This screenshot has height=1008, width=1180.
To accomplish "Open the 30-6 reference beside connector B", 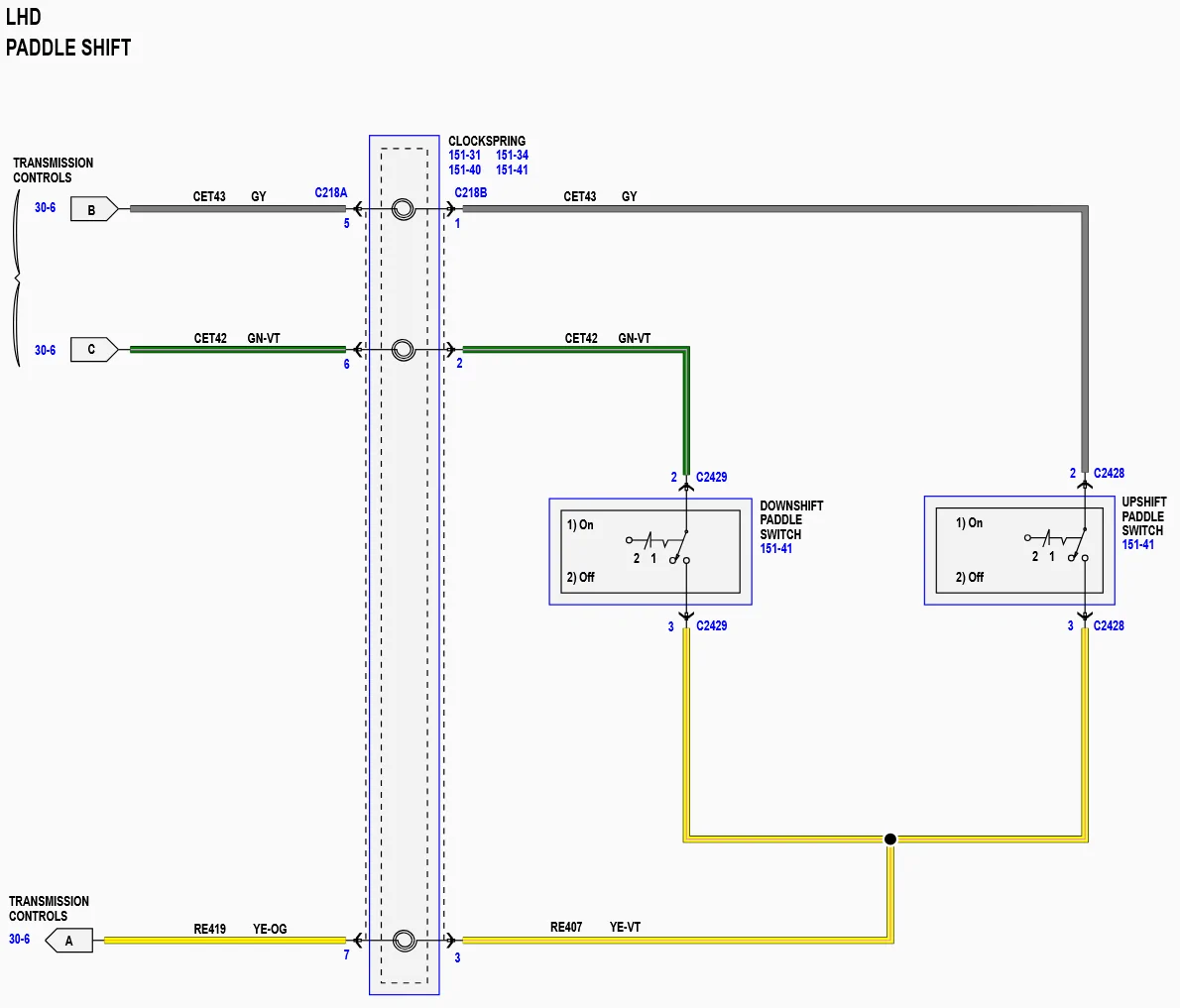I will pyautogui.click(x=46, y=207).
